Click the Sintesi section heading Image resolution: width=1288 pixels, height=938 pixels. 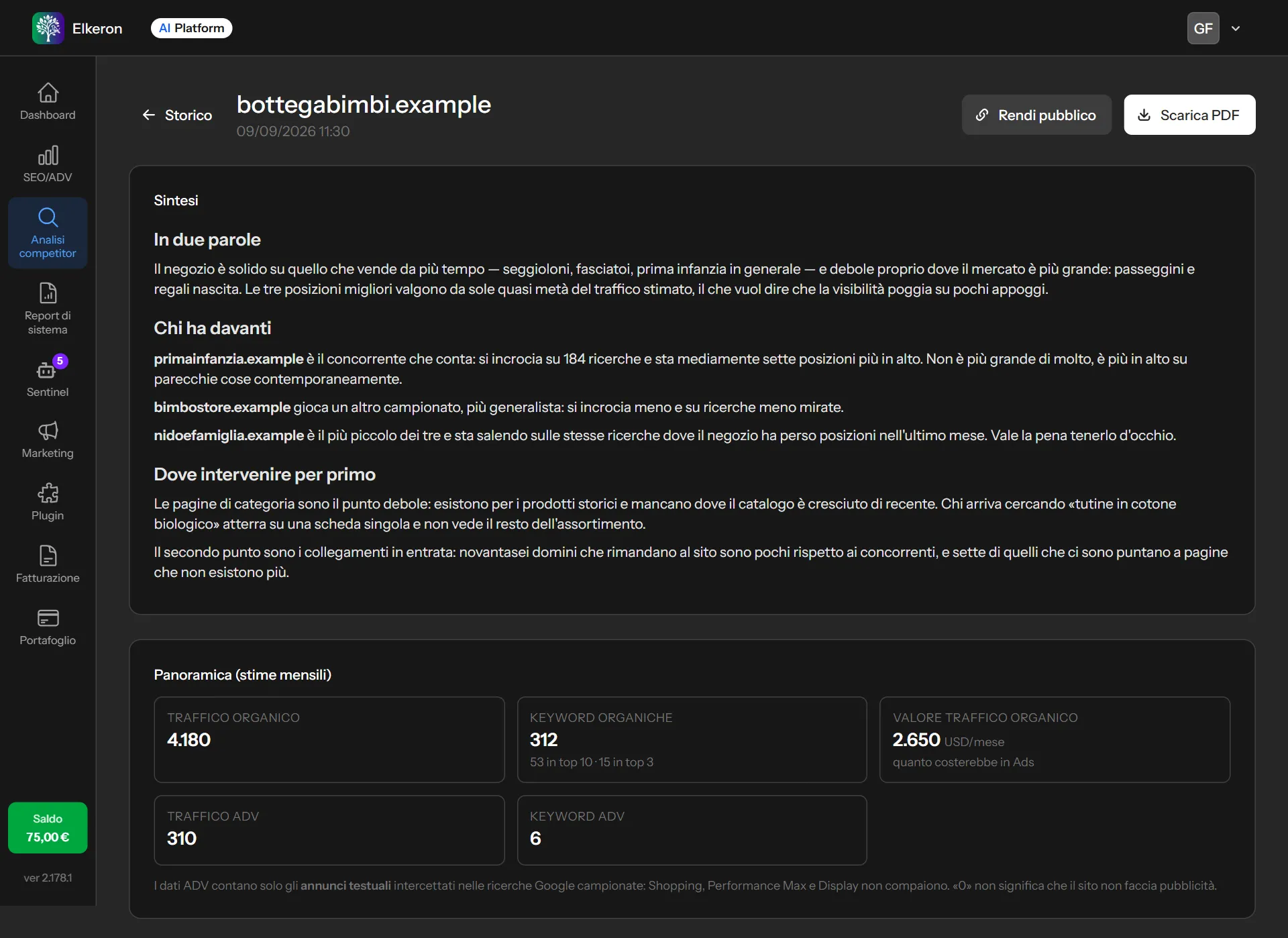[x=176, y=201]
